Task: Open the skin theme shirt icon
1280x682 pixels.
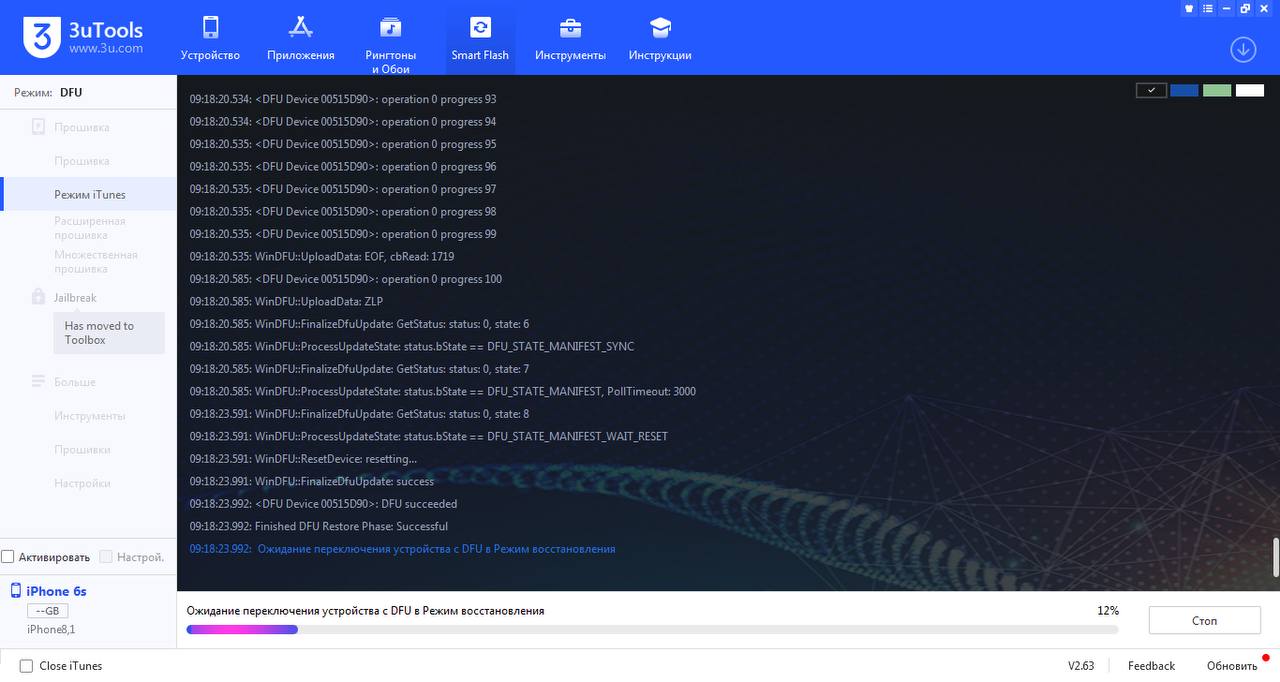Action: pyautogui.click(x=1189, y=8)
